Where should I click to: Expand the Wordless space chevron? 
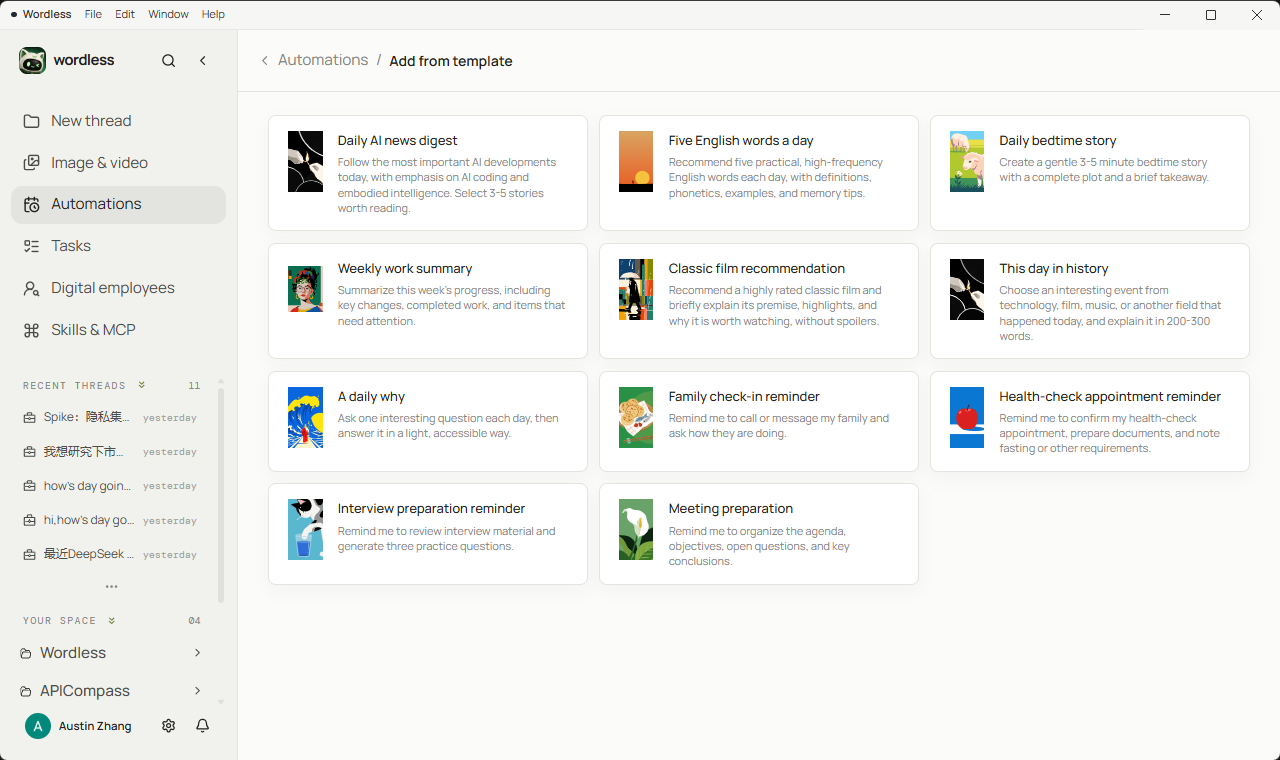point(198,653)
